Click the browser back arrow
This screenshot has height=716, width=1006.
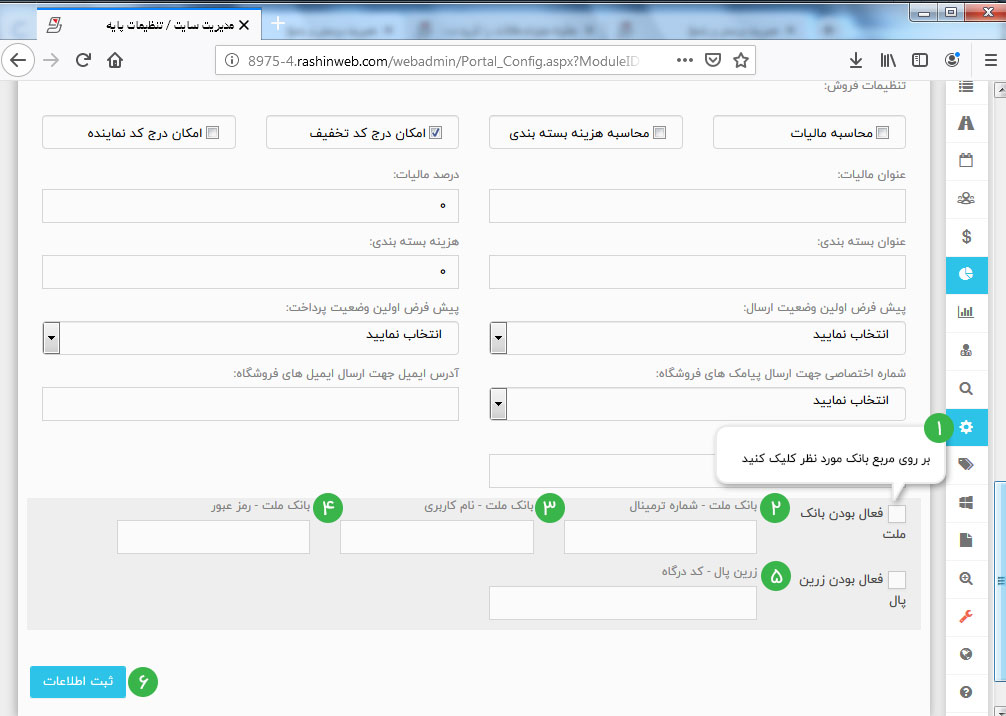pos(18,60)
